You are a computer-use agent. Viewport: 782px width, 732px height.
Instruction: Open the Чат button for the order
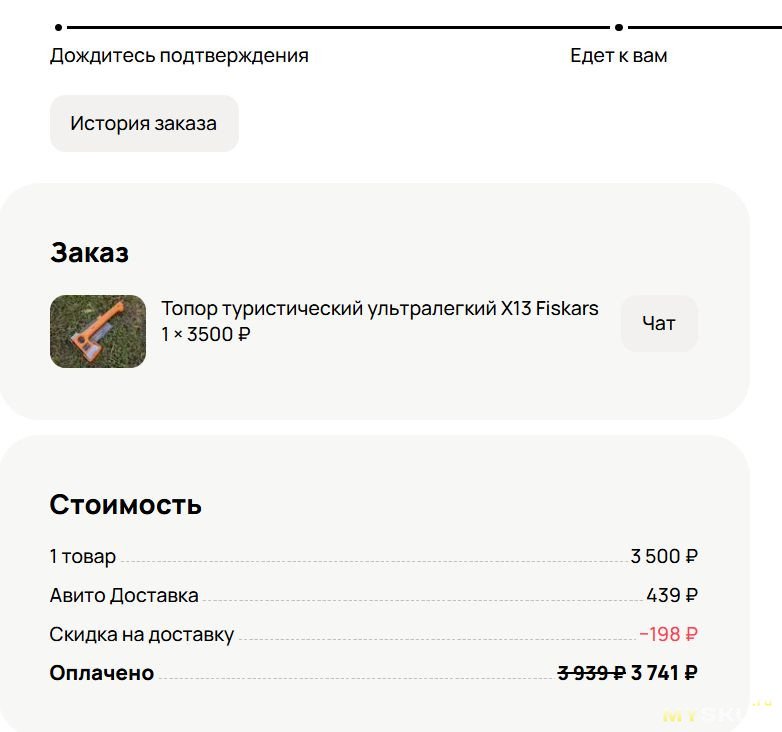658,324
